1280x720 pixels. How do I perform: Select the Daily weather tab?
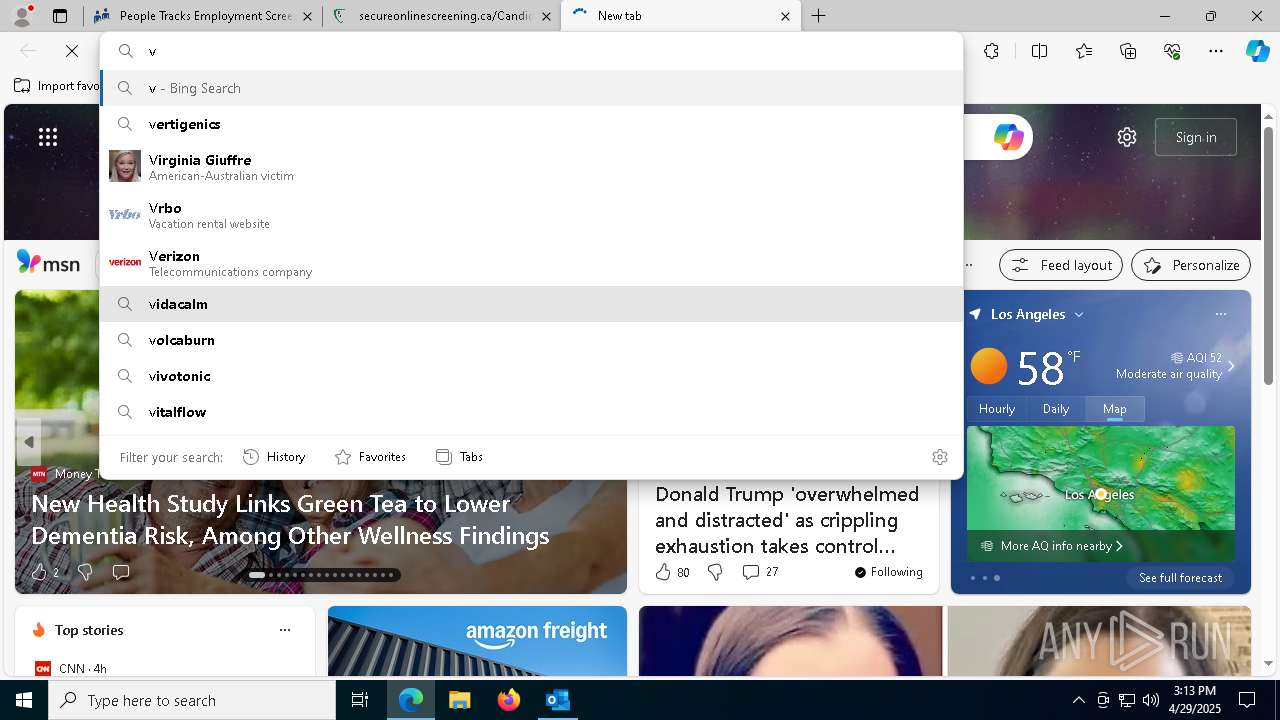(x=1056, y=409)
